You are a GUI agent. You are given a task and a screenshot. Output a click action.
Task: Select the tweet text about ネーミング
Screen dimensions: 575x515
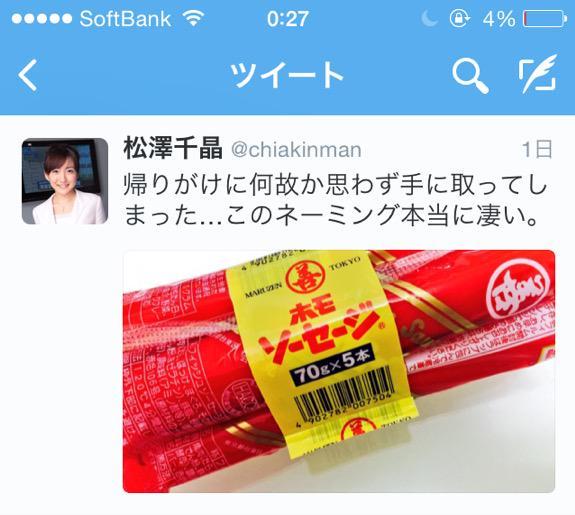point(335,200)
